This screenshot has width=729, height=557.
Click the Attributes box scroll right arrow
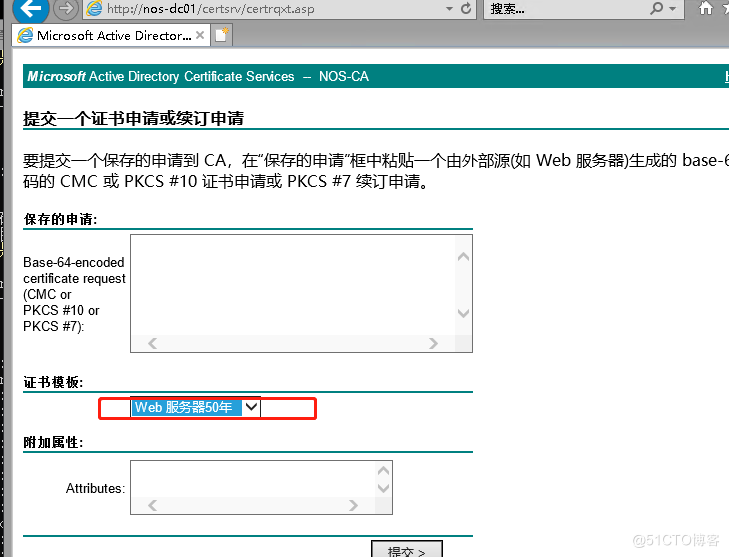(353, 505)
